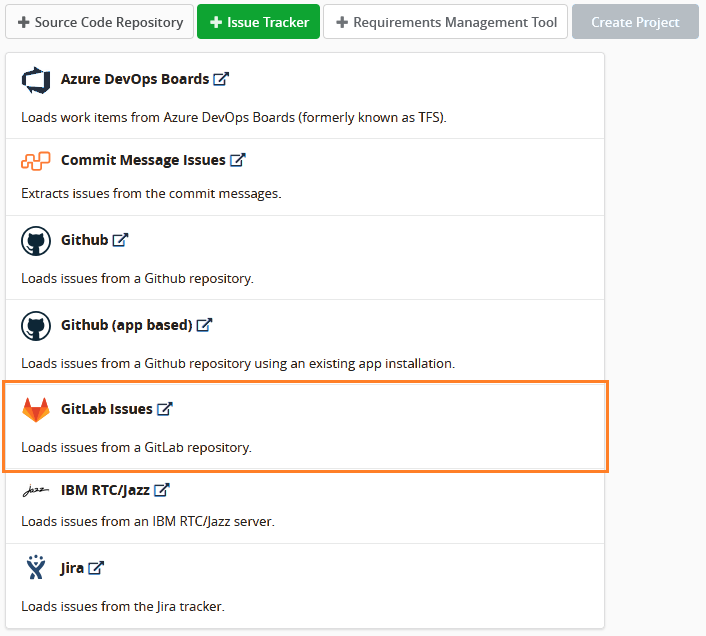Click the Commit Message Issues orange icon
The width and height of the screenshot is (706, 636).
pyautogui.click(x=36, y=161)
